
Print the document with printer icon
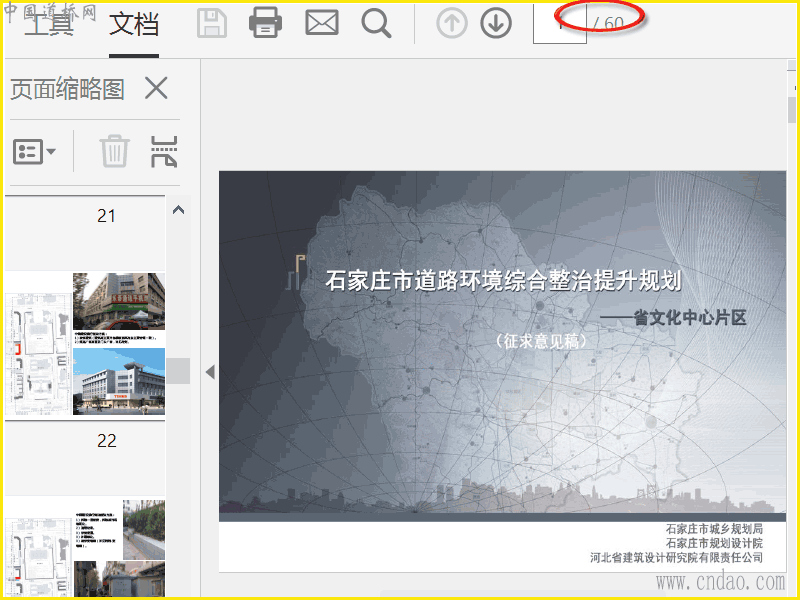coord(265,23)
